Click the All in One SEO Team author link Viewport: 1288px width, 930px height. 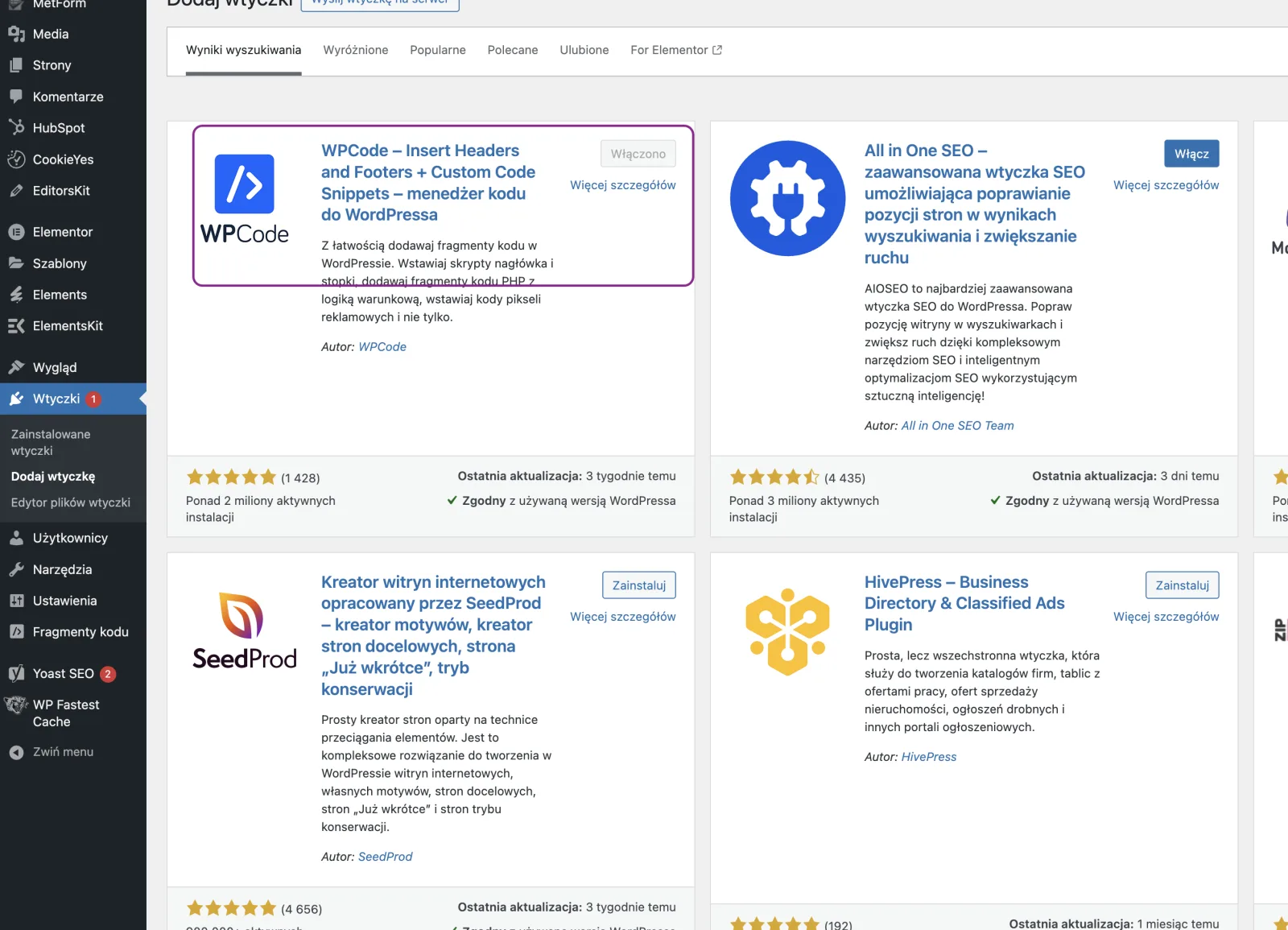[958, 426]
